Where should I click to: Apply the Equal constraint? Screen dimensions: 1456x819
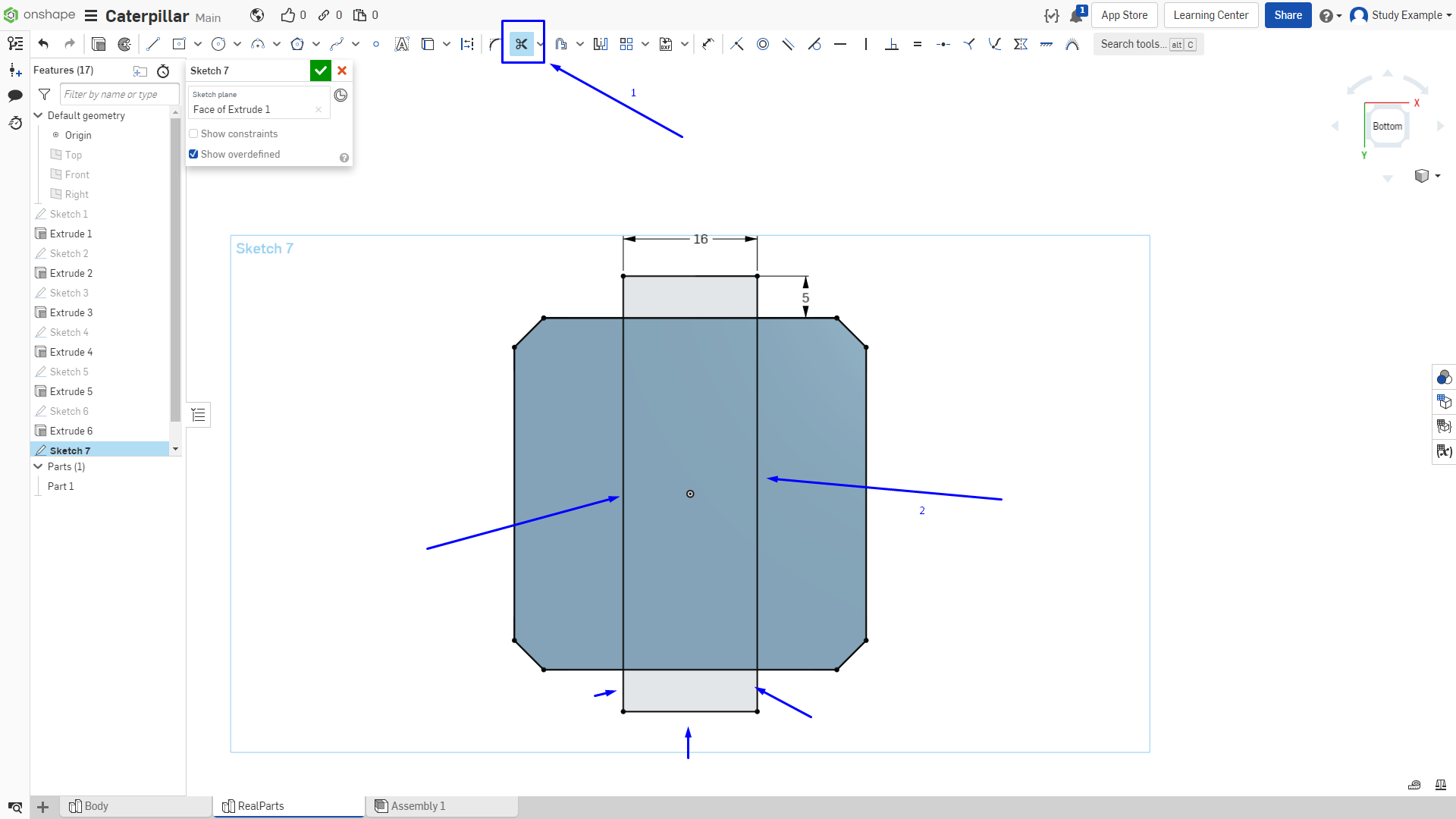pos(918,44)
